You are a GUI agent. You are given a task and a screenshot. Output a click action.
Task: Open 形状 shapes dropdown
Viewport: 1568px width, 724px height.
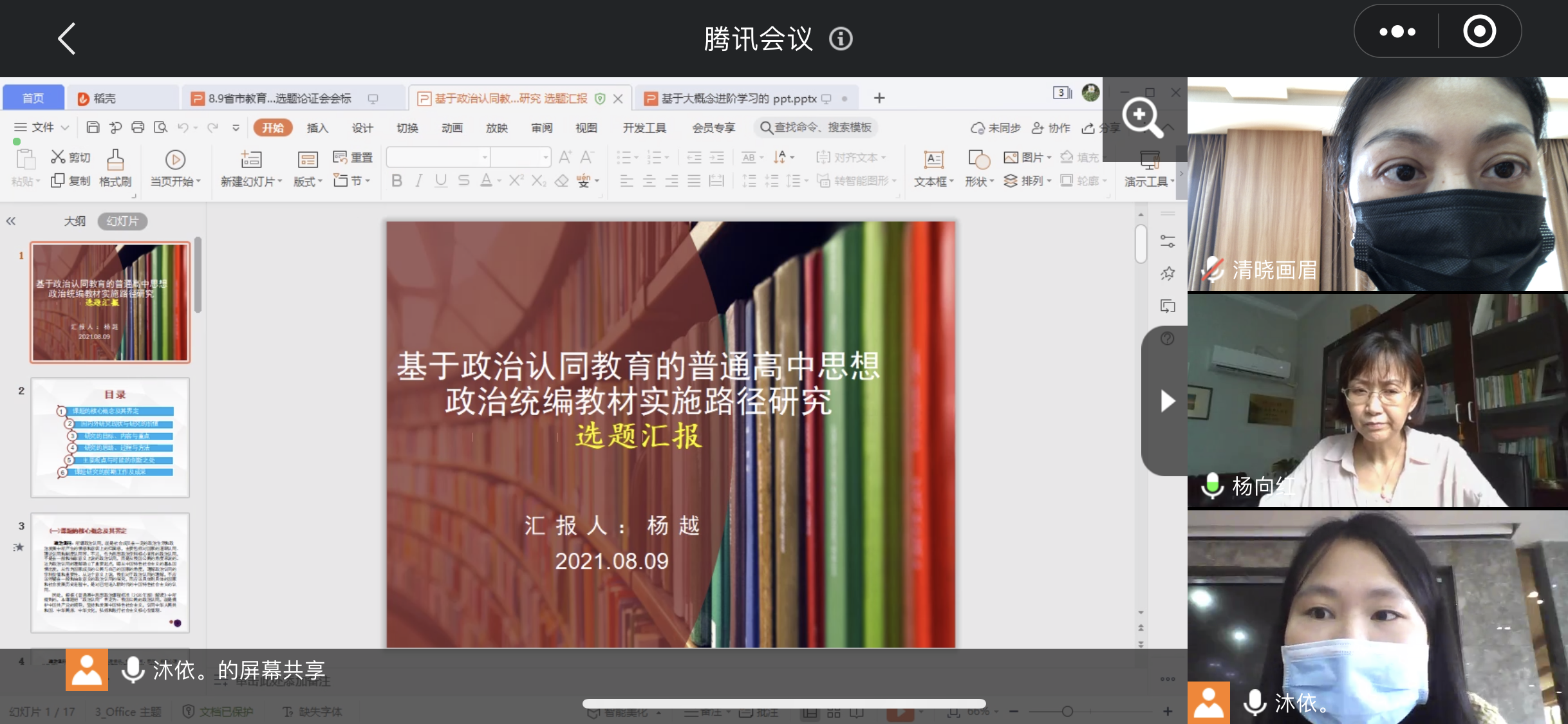coord(979,169)
